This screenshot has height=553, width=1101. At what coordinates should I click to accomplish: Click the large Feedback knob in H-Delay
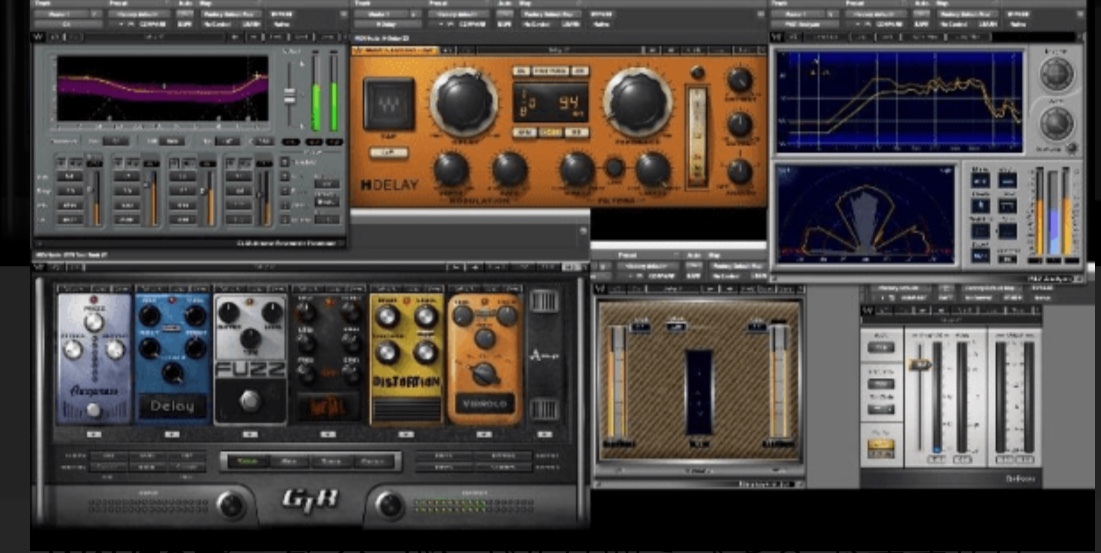pyautogui.click(x=637, y=103)
